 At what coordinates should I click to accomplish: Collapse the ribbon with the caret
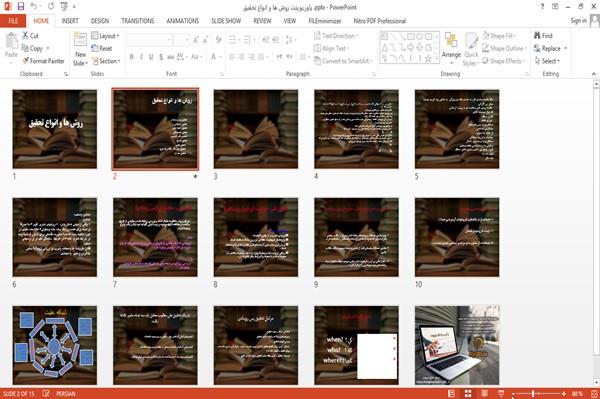[593, 73]
